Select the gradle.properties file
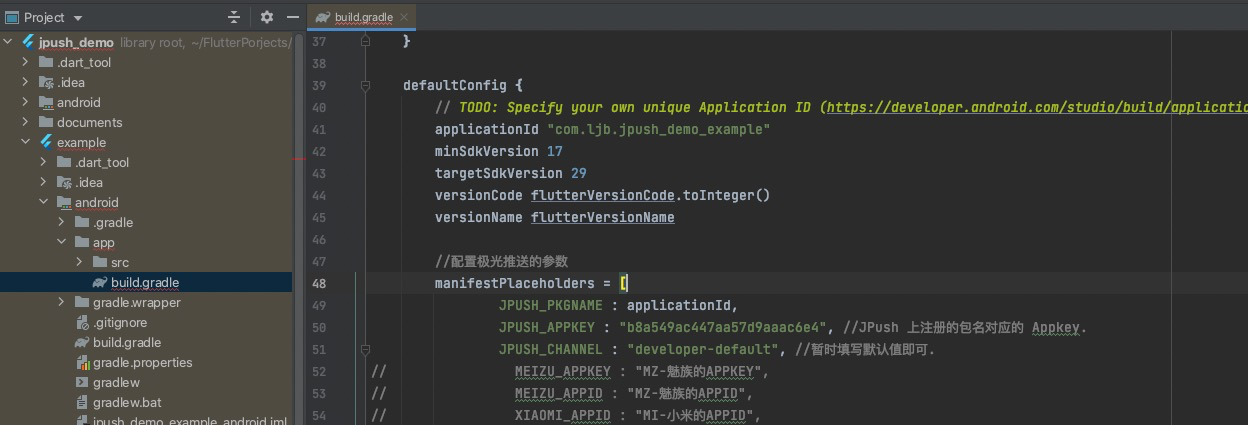Image resolution: width=1248 pixels, height=425 pixels. pos(143,362)
